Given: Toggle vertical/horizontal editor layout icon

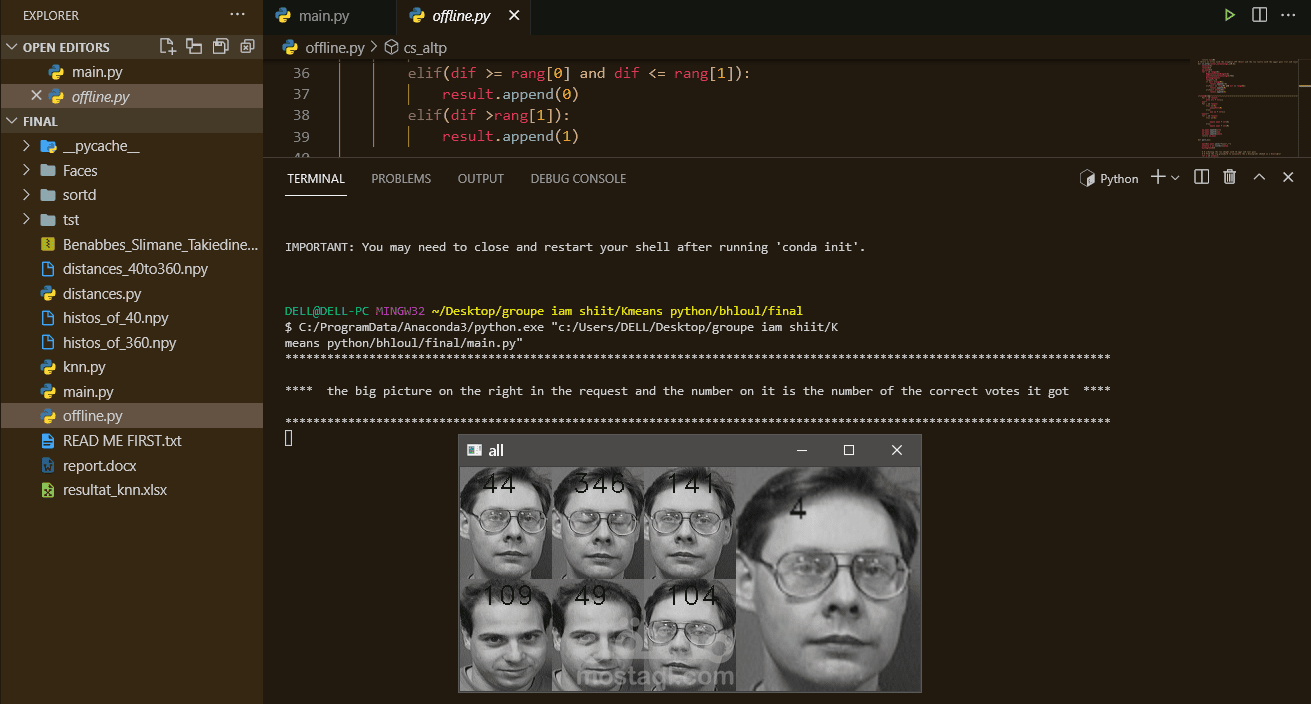Looking at the screenshot, I should tap(194, 46).
